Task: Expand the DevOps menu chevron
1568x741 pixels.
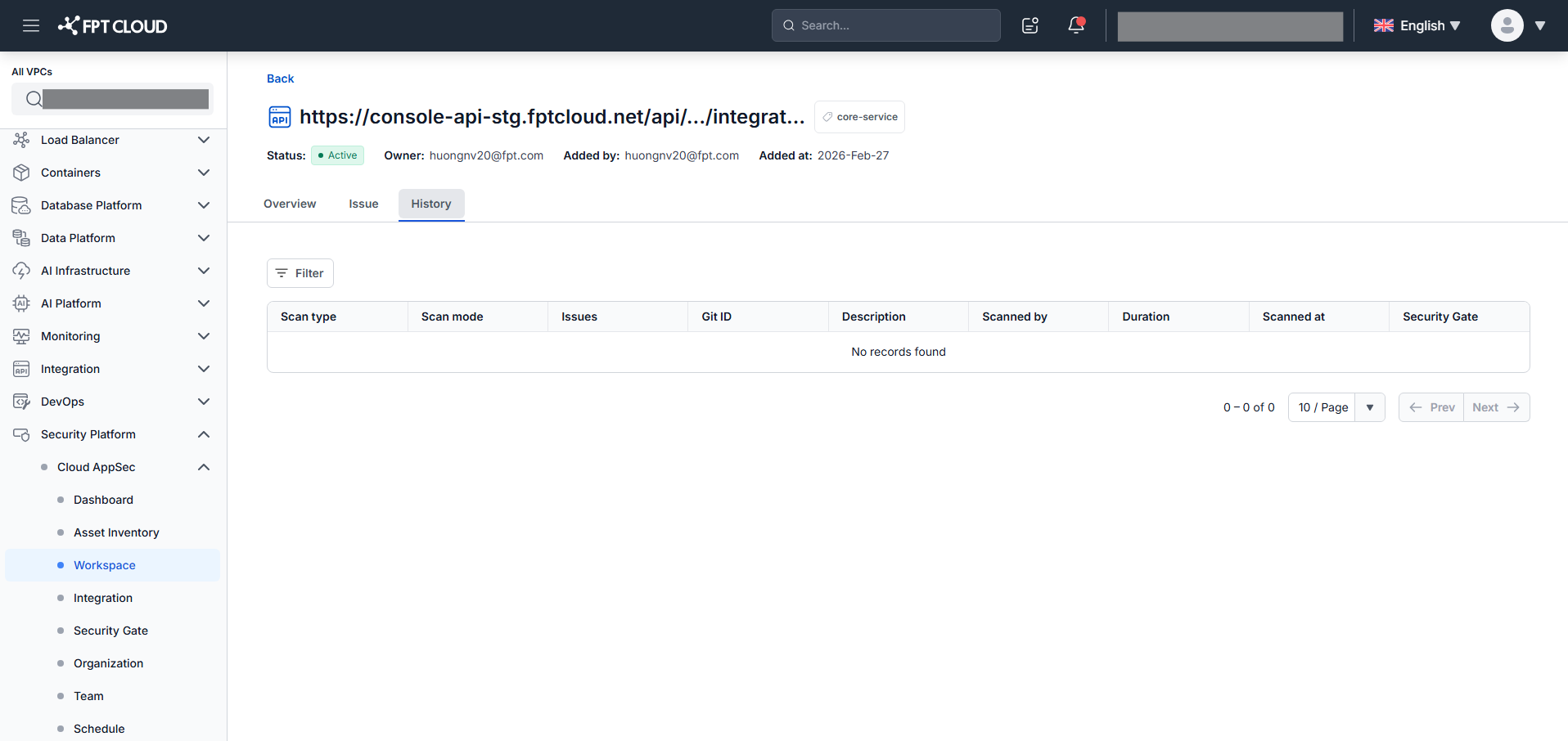Action: coord(204,402)
